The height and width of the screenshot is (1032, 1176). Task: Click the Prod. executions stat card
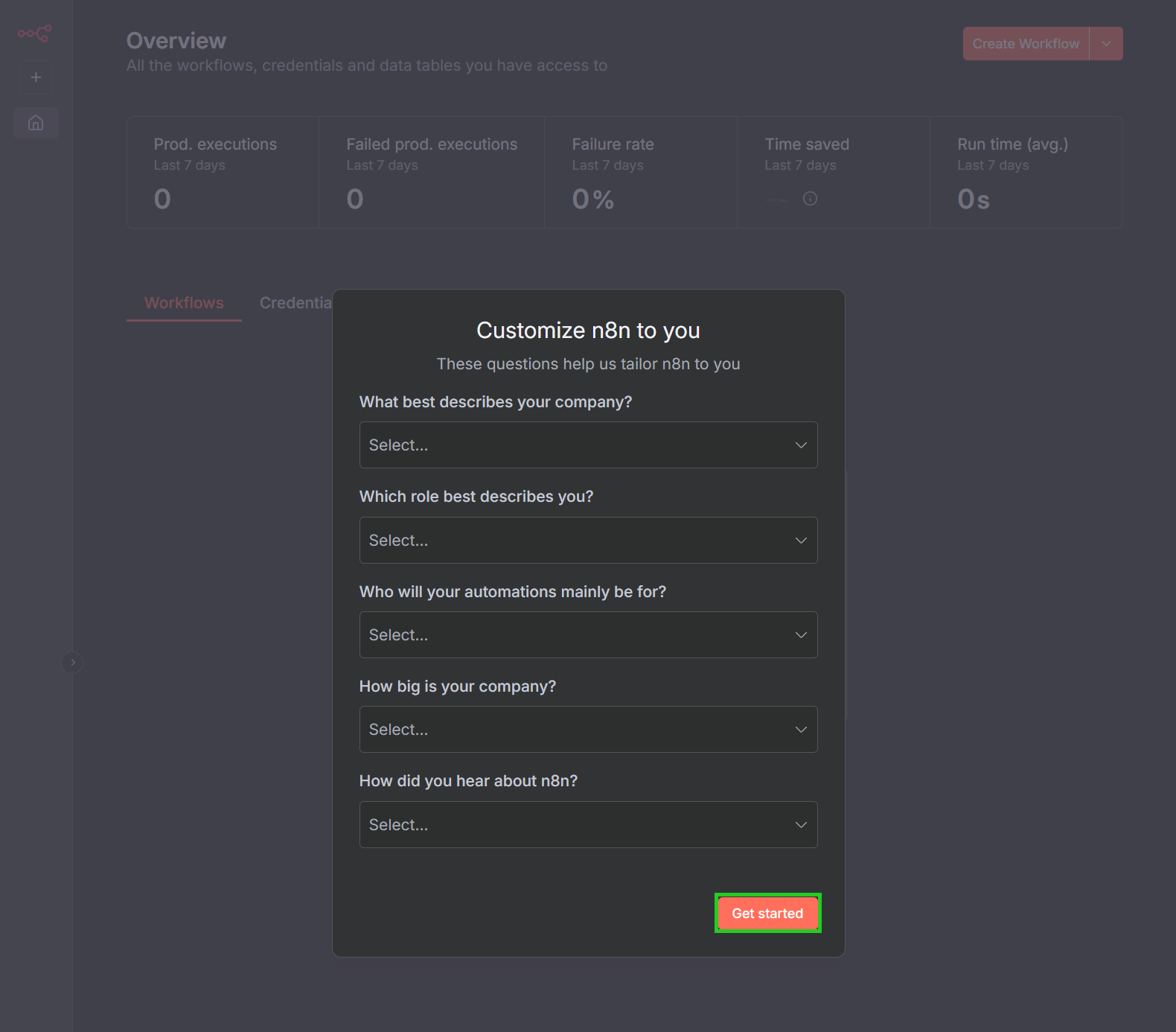coord(223,172)
